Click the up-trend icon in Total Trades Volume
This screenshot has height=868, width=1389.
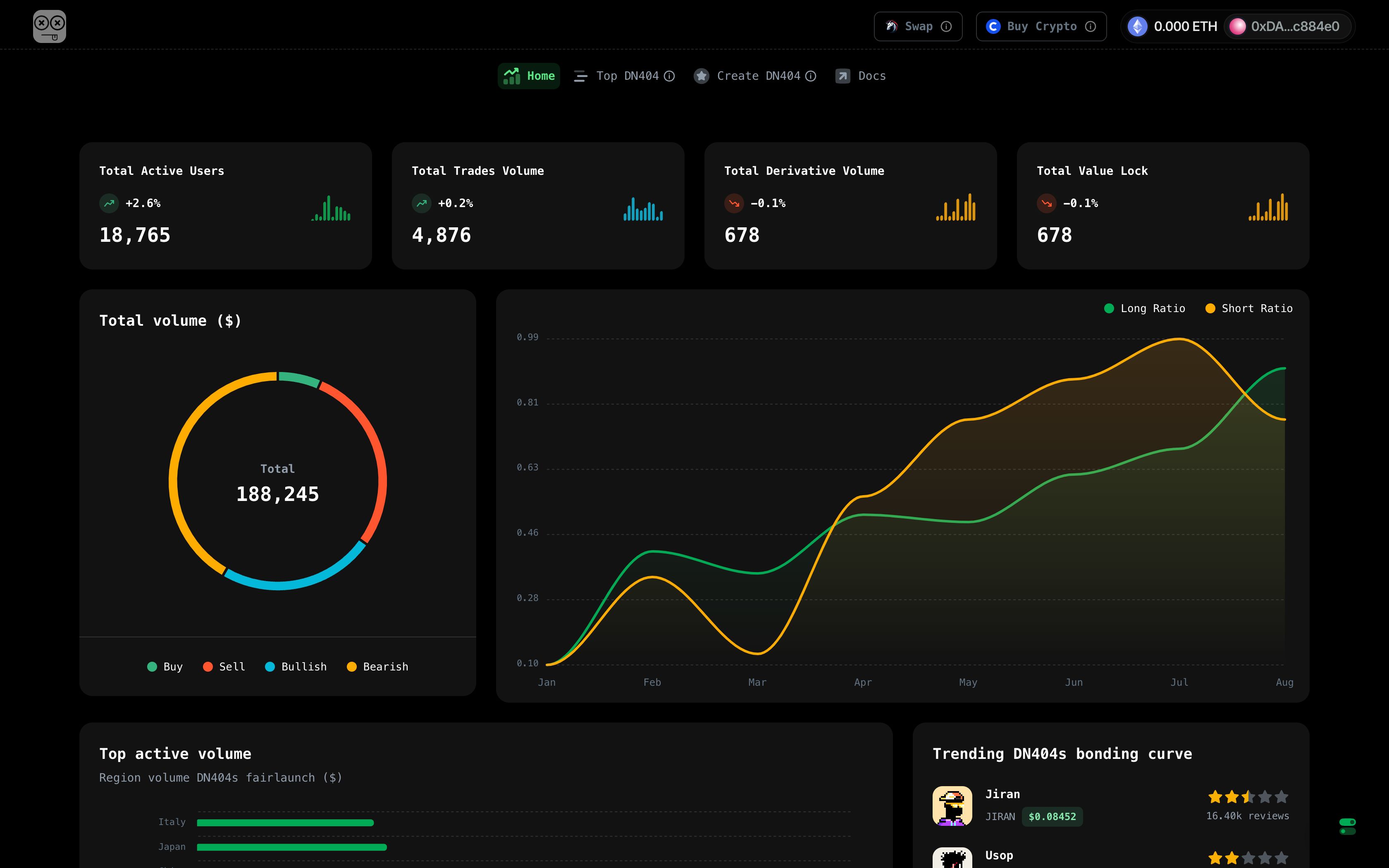(x=421, y=203)
